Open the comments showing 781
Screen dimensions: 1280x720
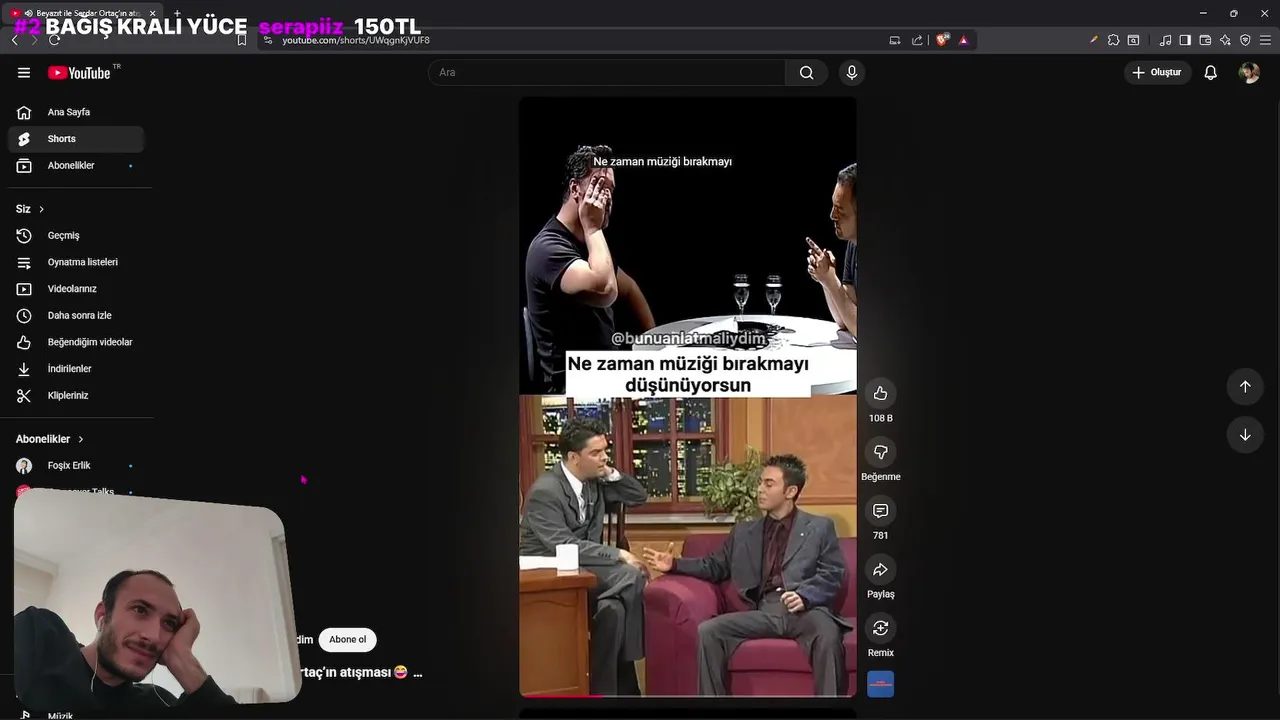880,511
